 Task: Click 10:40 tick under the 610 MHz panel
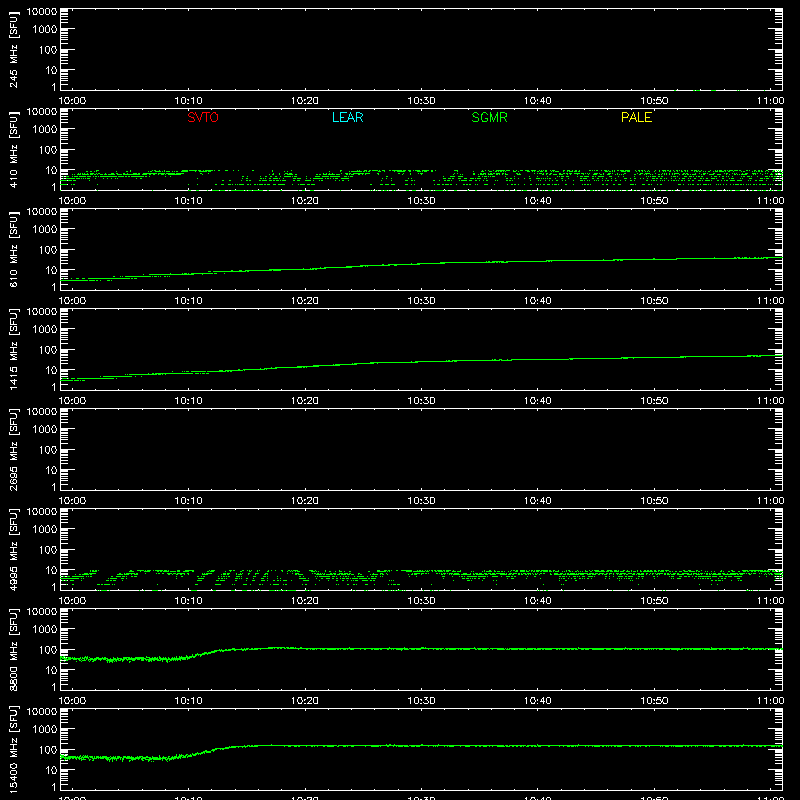pyautogui.click(x=538, y=301)
